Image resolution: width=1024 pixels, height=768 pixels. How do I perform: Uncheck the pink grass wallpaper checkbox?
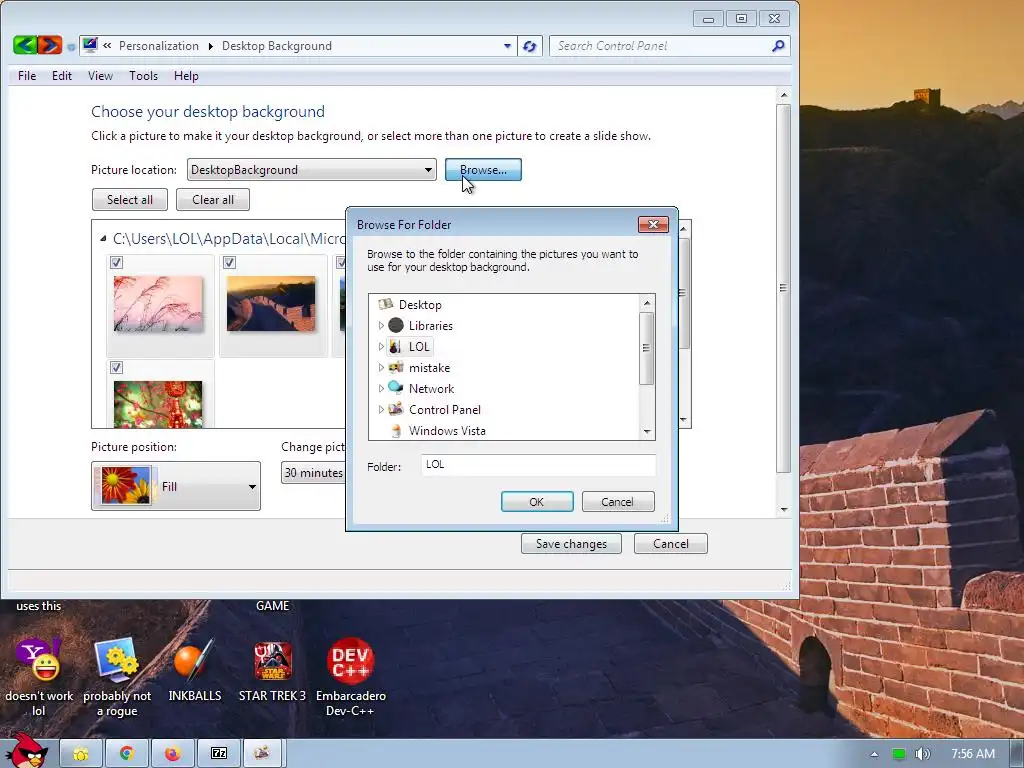[116, 263]
